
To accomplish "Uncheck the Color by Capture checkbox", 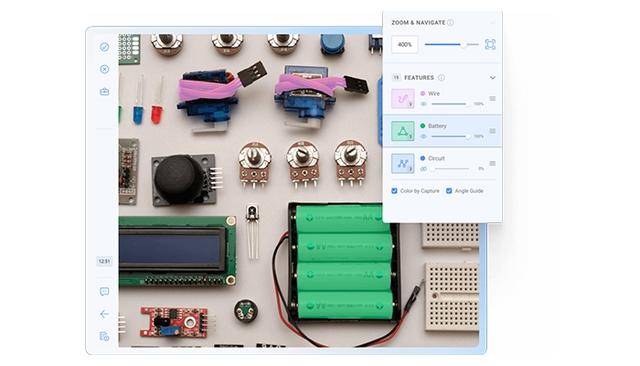I will tap(394, 191).
